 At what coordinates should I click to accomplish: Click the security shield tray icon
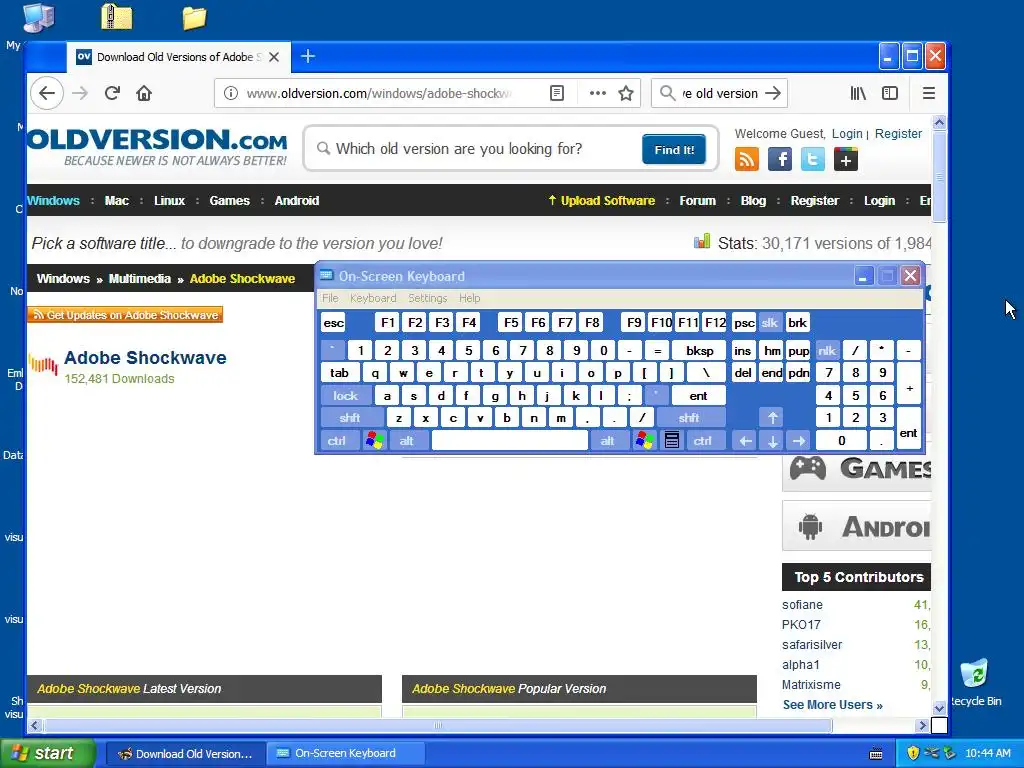(913, 753)
